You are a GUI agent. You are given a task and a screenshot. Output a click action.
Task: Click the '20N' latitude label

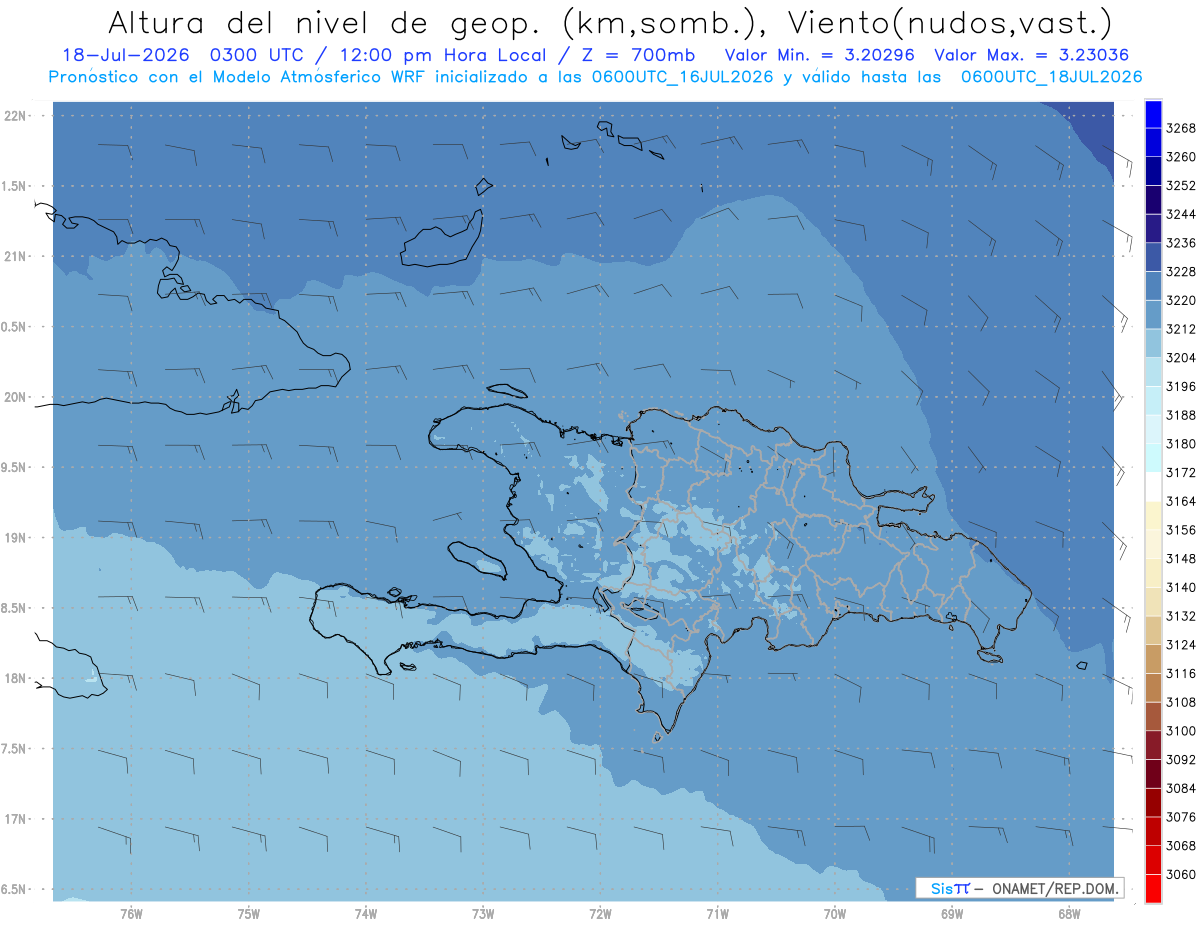pos(15,397)
